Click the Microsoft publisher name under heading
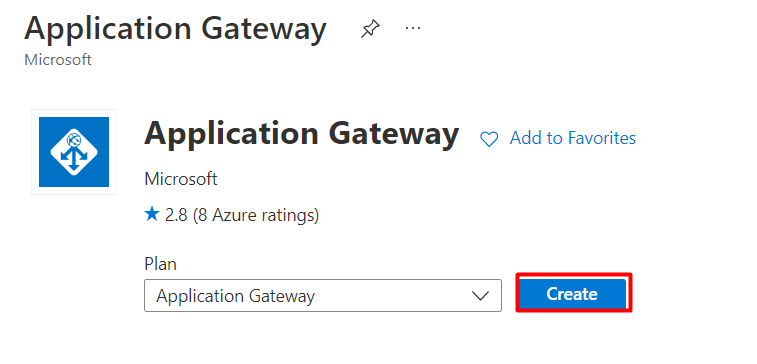Viewport: 757px width, 364px height. (181, 179)
